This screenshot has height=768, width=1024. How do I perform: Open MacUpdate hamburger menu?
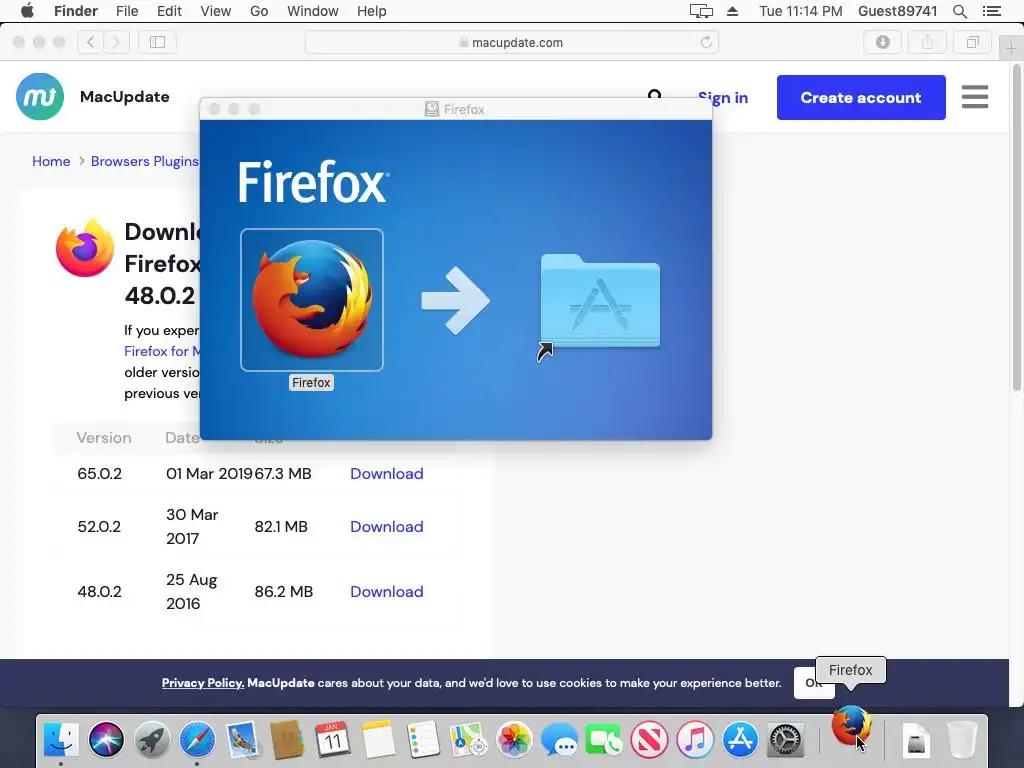974,97
